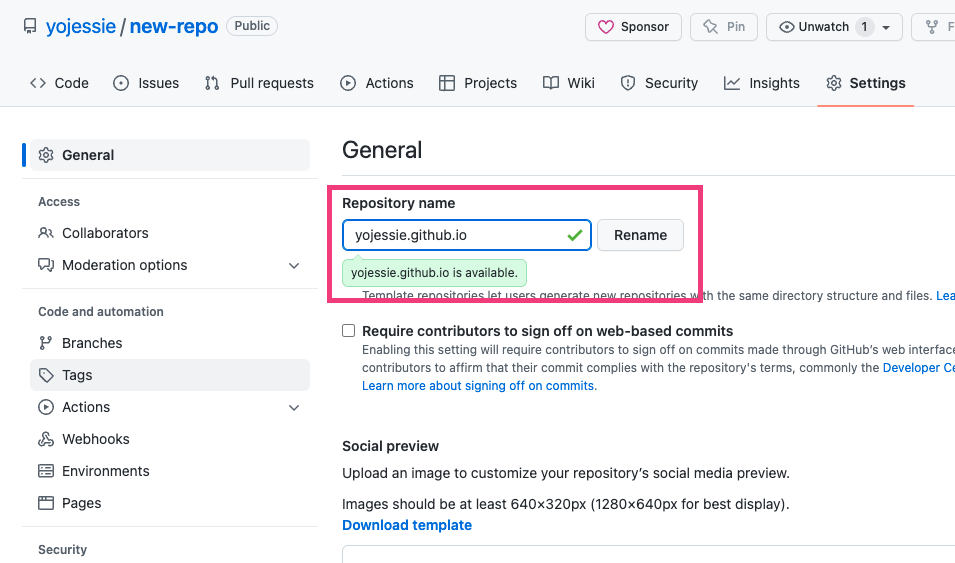Click the green checkmark in name field

(x=574, y=235)
